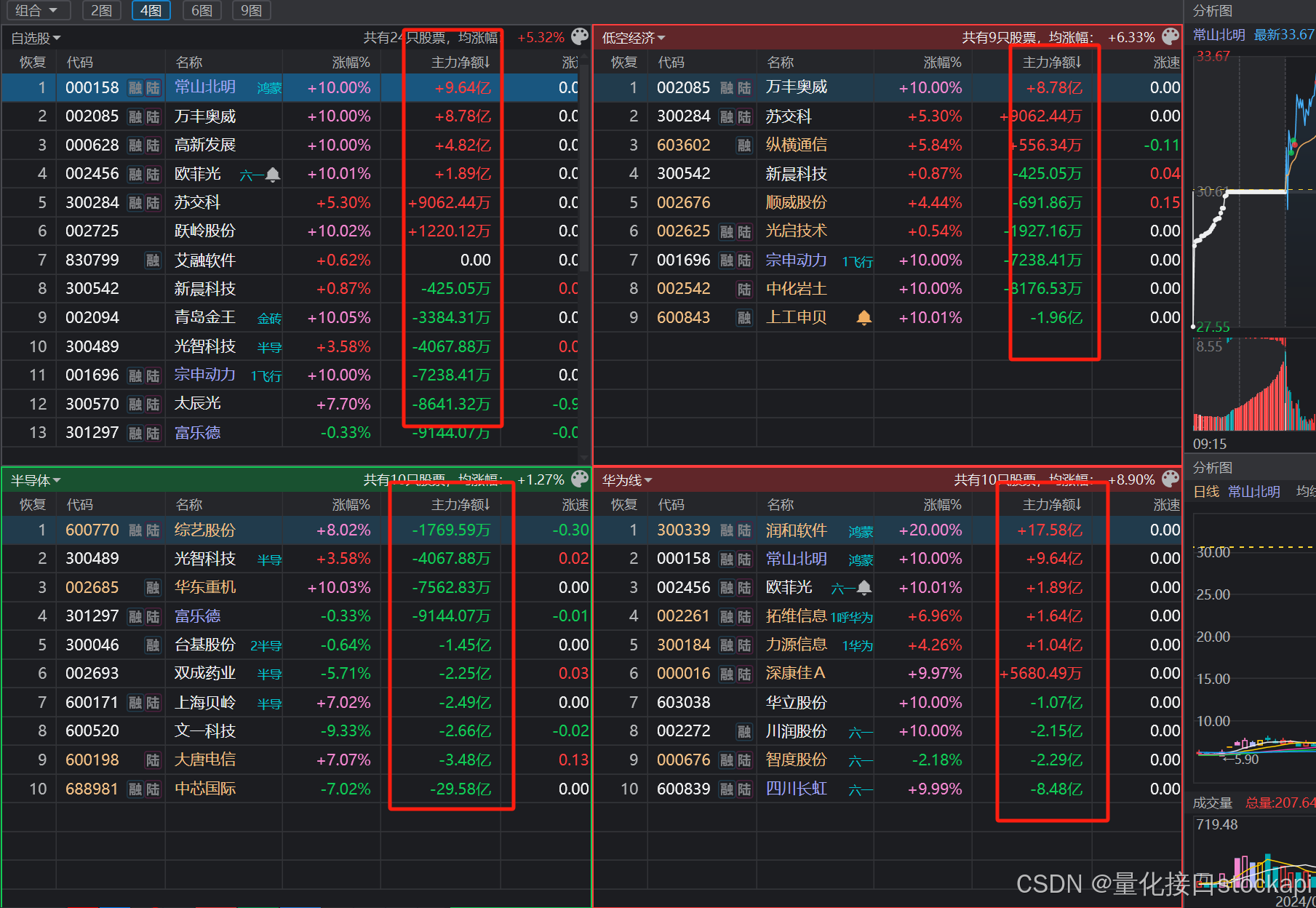Open the palette icon in 华为线 panel header
The image size is (1316, 908).
1171,479
